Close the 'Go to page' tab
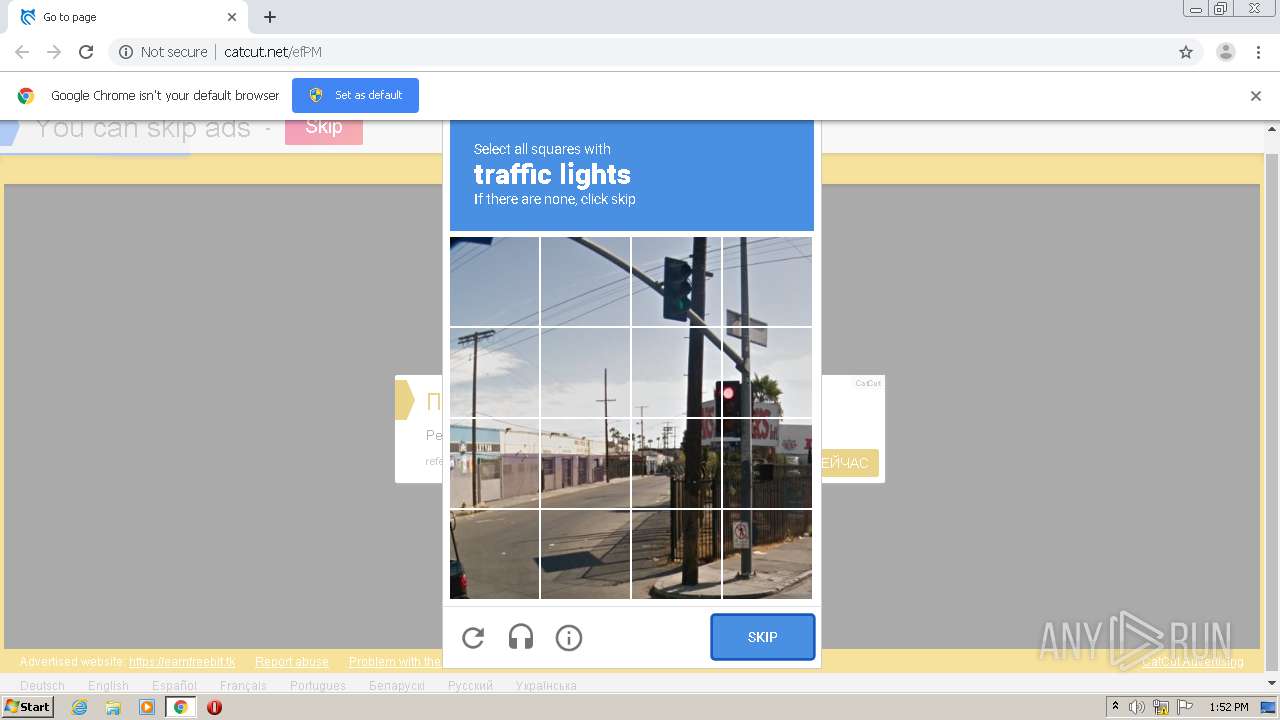The height and width of the screenshot is (720, 1280). point(232,17)
